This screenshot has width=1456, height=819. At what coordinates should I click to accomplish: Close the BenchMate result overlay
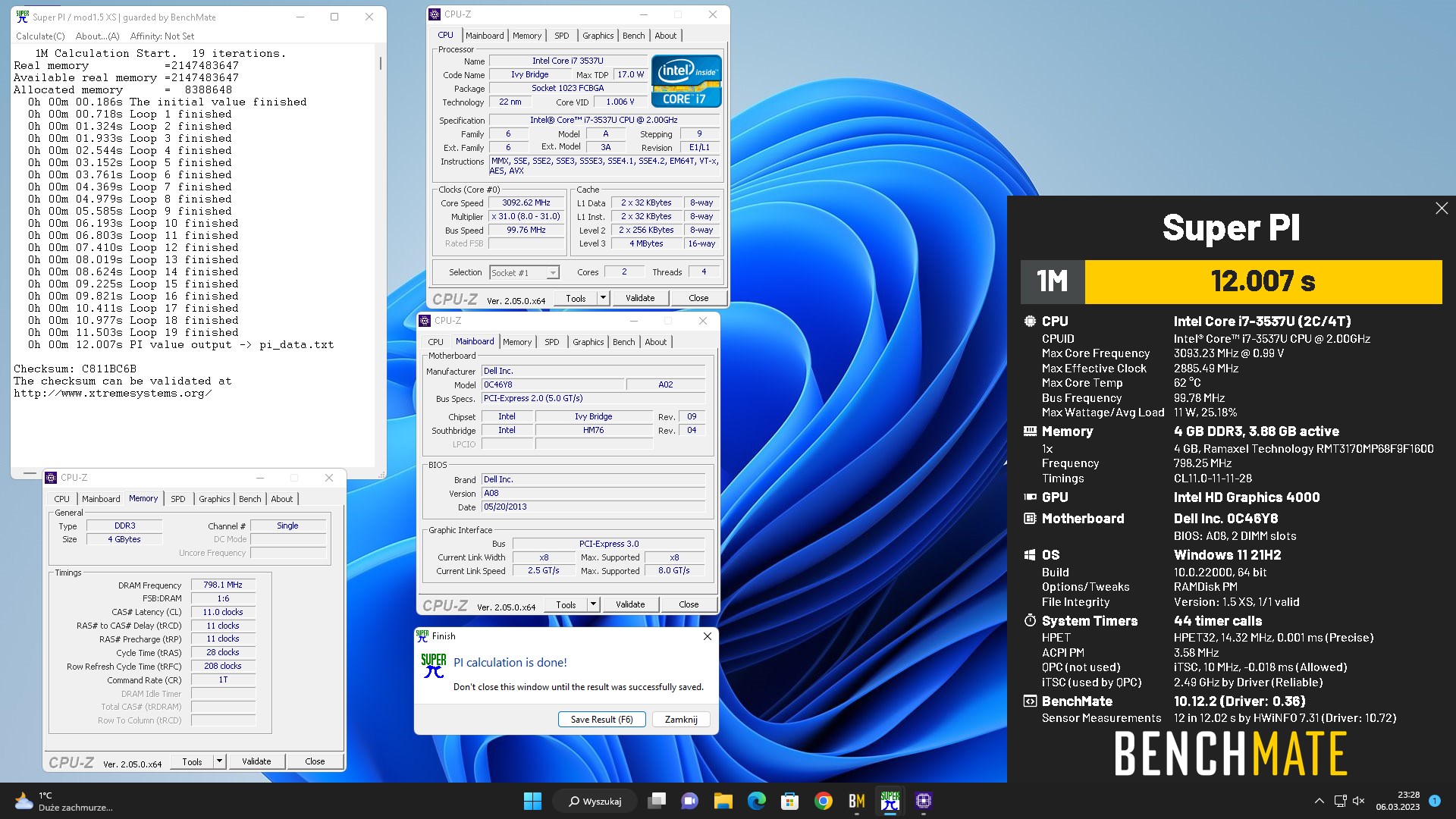(x=1442, y=208)
